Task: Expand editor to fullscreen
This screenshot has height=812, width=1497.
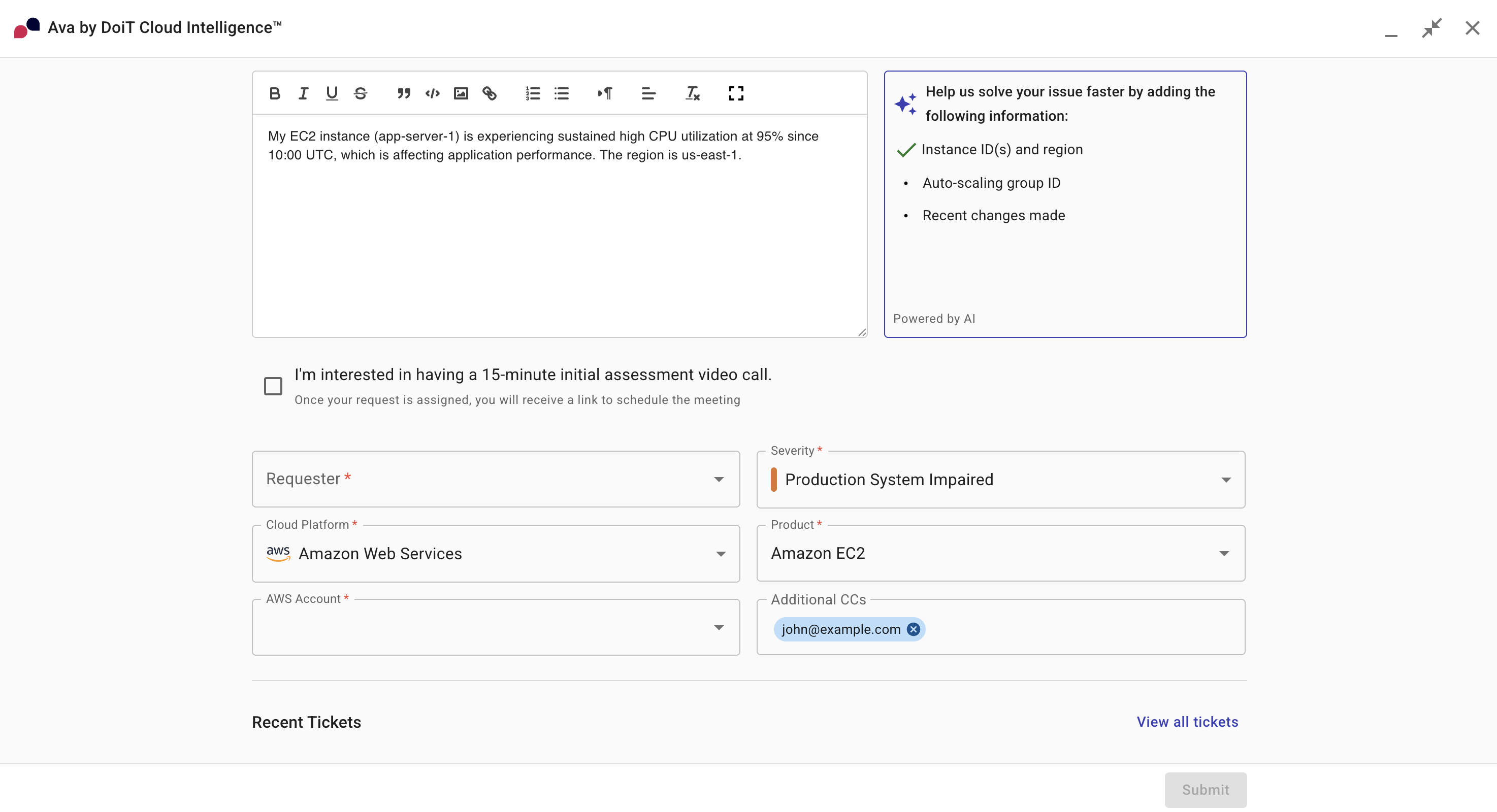Action: pos(736,93)
